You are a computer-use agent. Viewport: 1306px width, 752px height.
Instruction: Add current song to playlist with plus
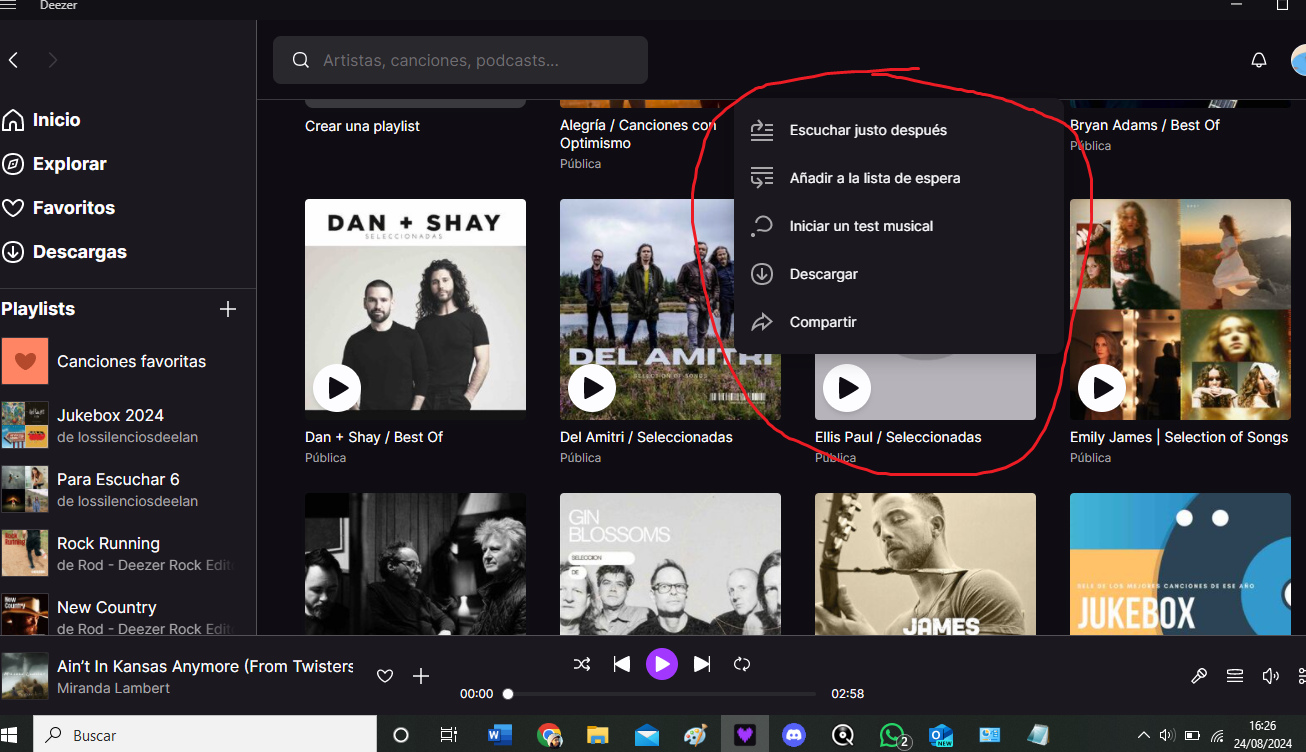click(421, 677)
